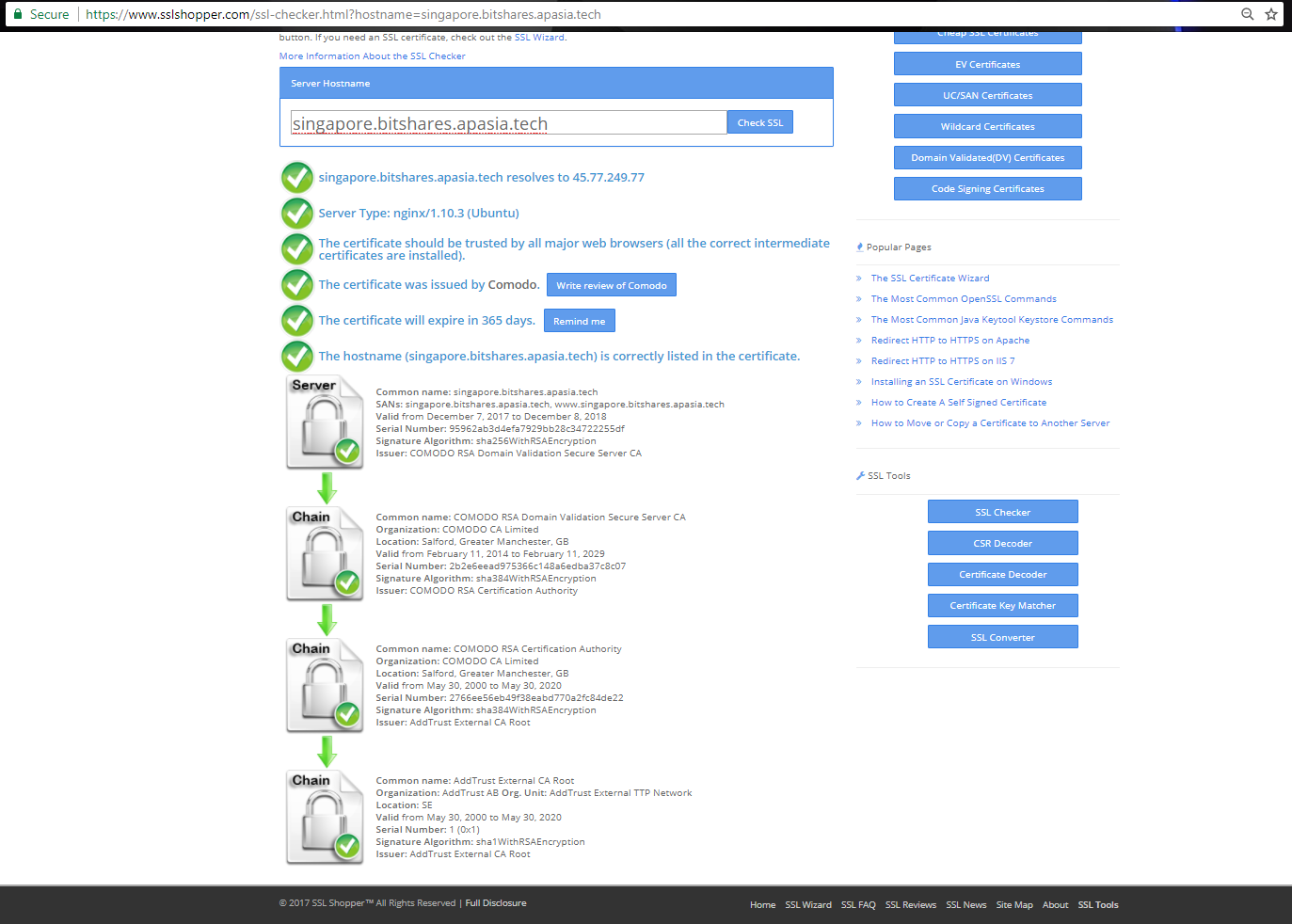This screenshot has height=924, width=1292.
Task: Open The Most Common OpenSSL Commands link
Action: click(x=964, y=299)
